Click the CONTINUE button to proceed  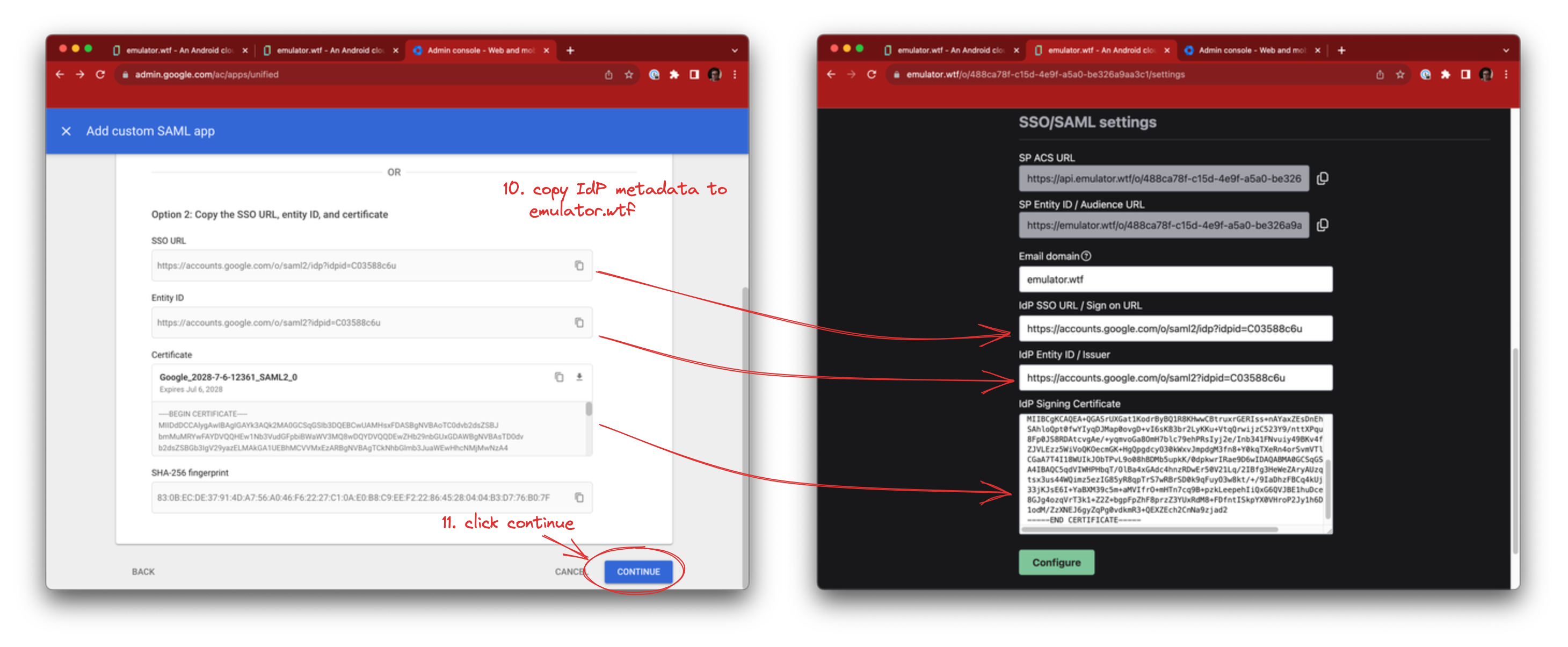click(x=638, y=572)
